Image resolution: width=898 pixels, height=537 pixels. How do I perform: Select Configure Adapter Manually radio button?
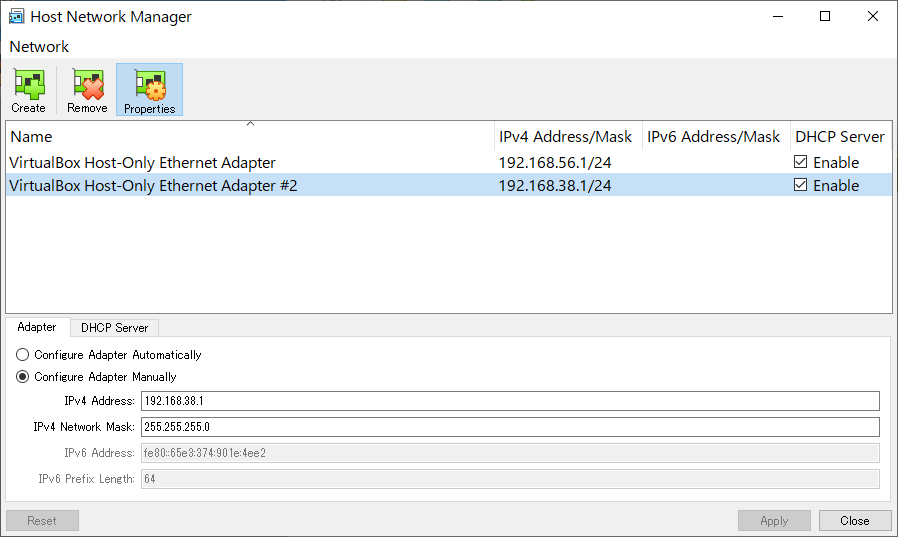pyautogui.click(x=22, y=377)
